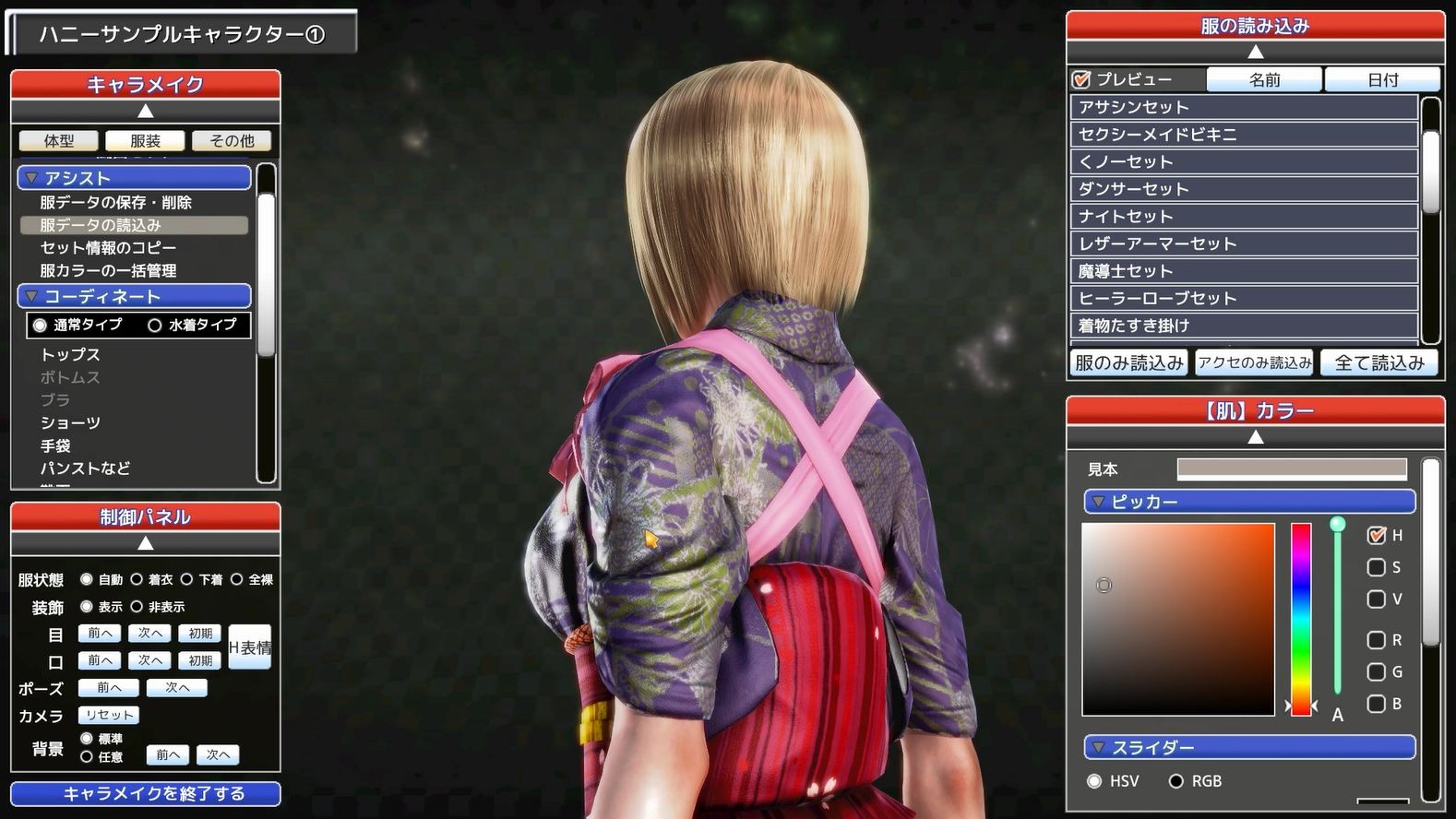Click 次へ in the 口 row

(149, 660)
